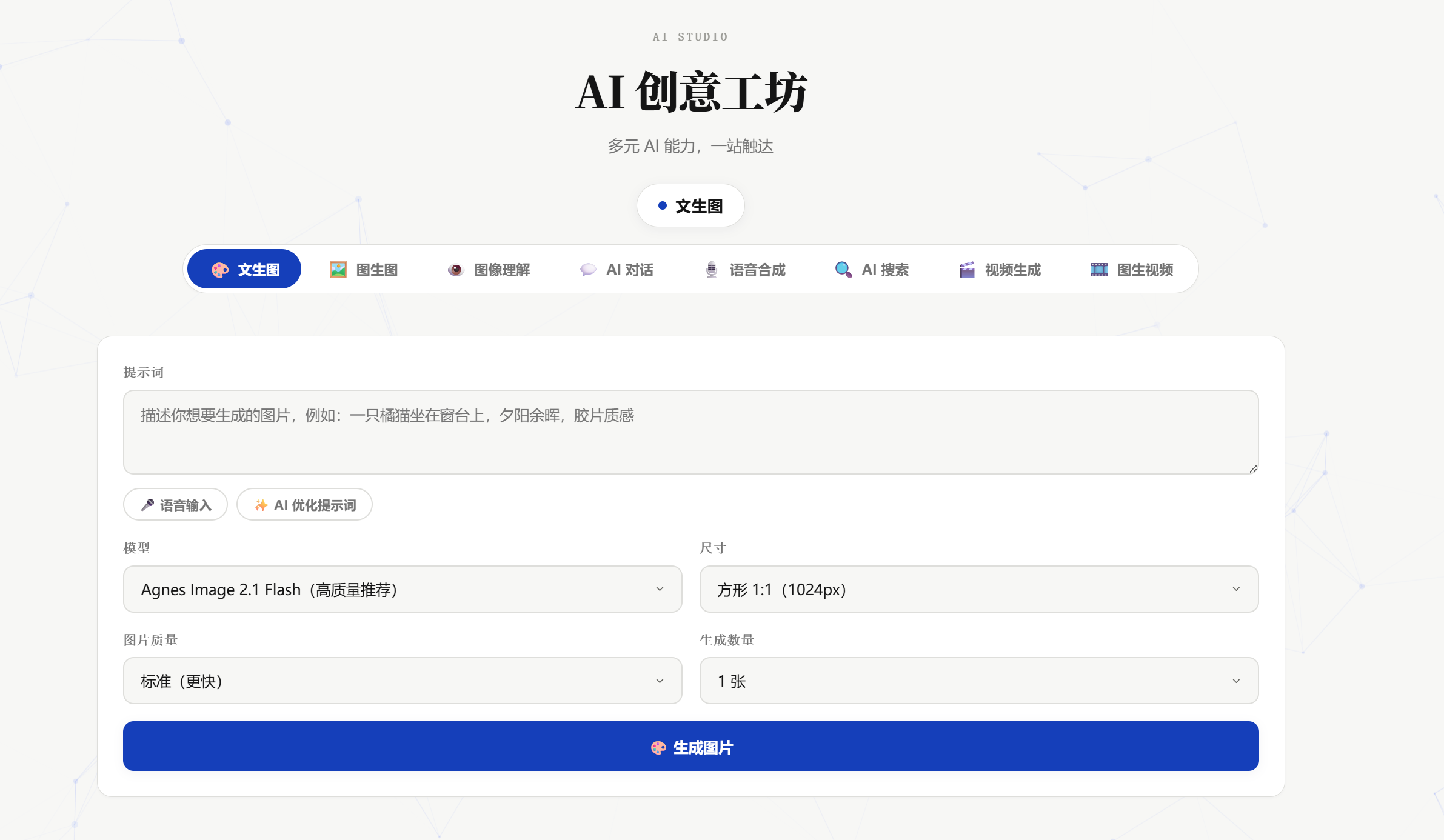Click the palette icon on 生成图片 button

coord(658,748)
